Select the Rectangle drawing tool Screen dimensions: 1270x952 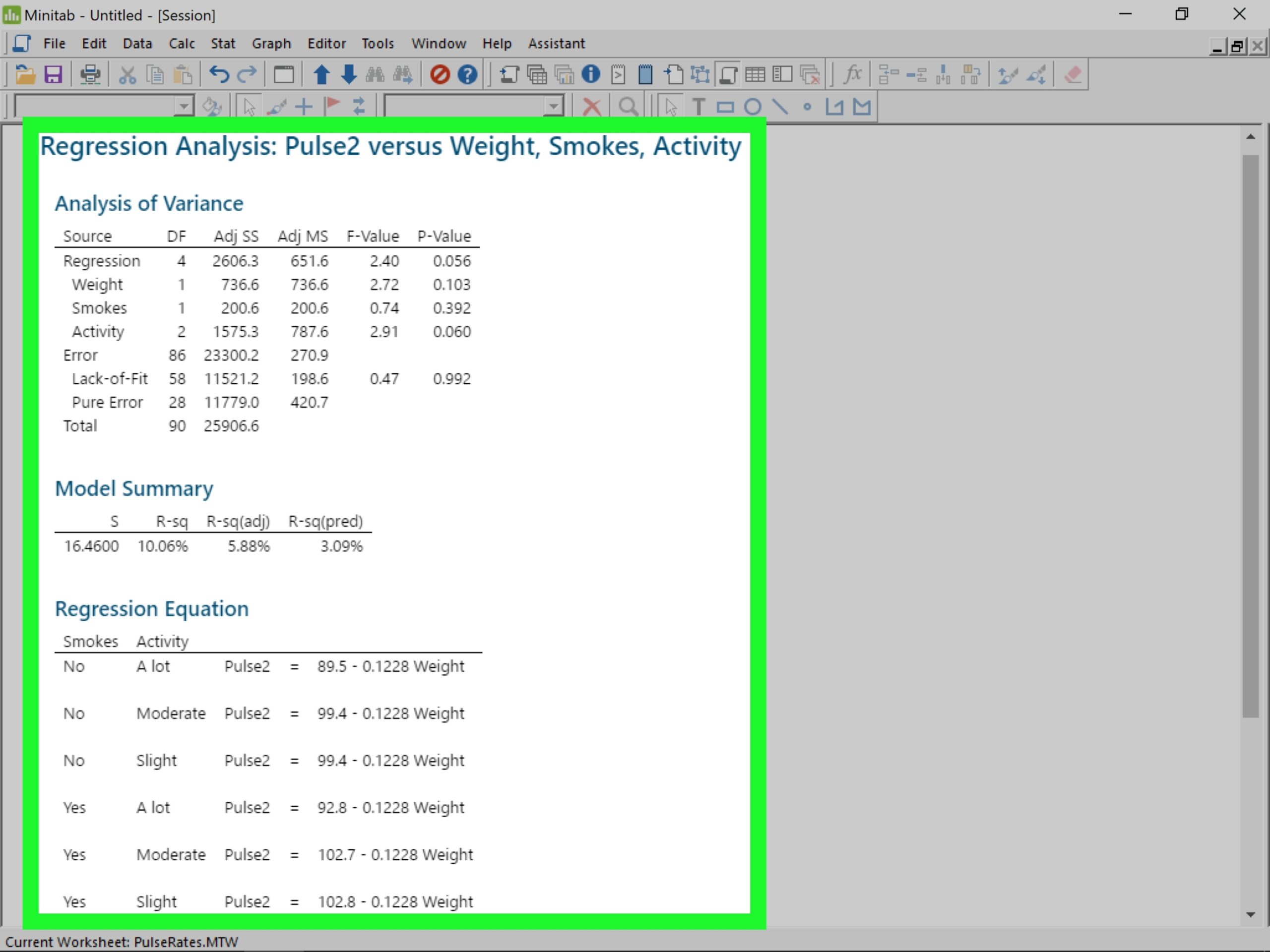(x=725, y=107)
